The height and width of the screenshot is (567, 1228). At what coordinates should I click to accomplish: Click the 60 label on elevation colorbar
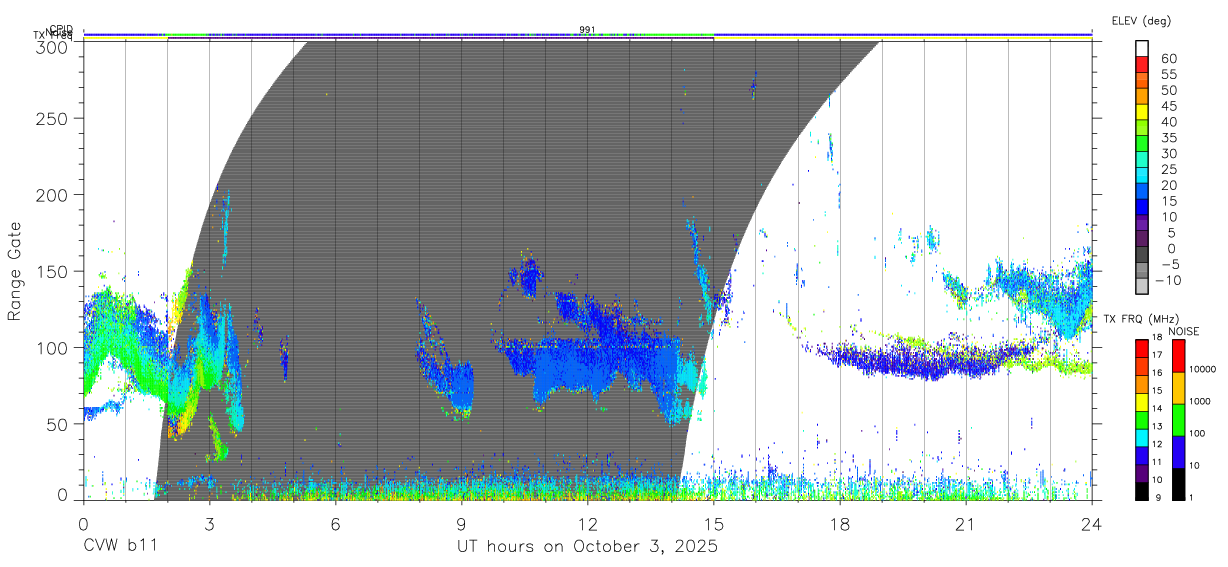click(1168, 59)
